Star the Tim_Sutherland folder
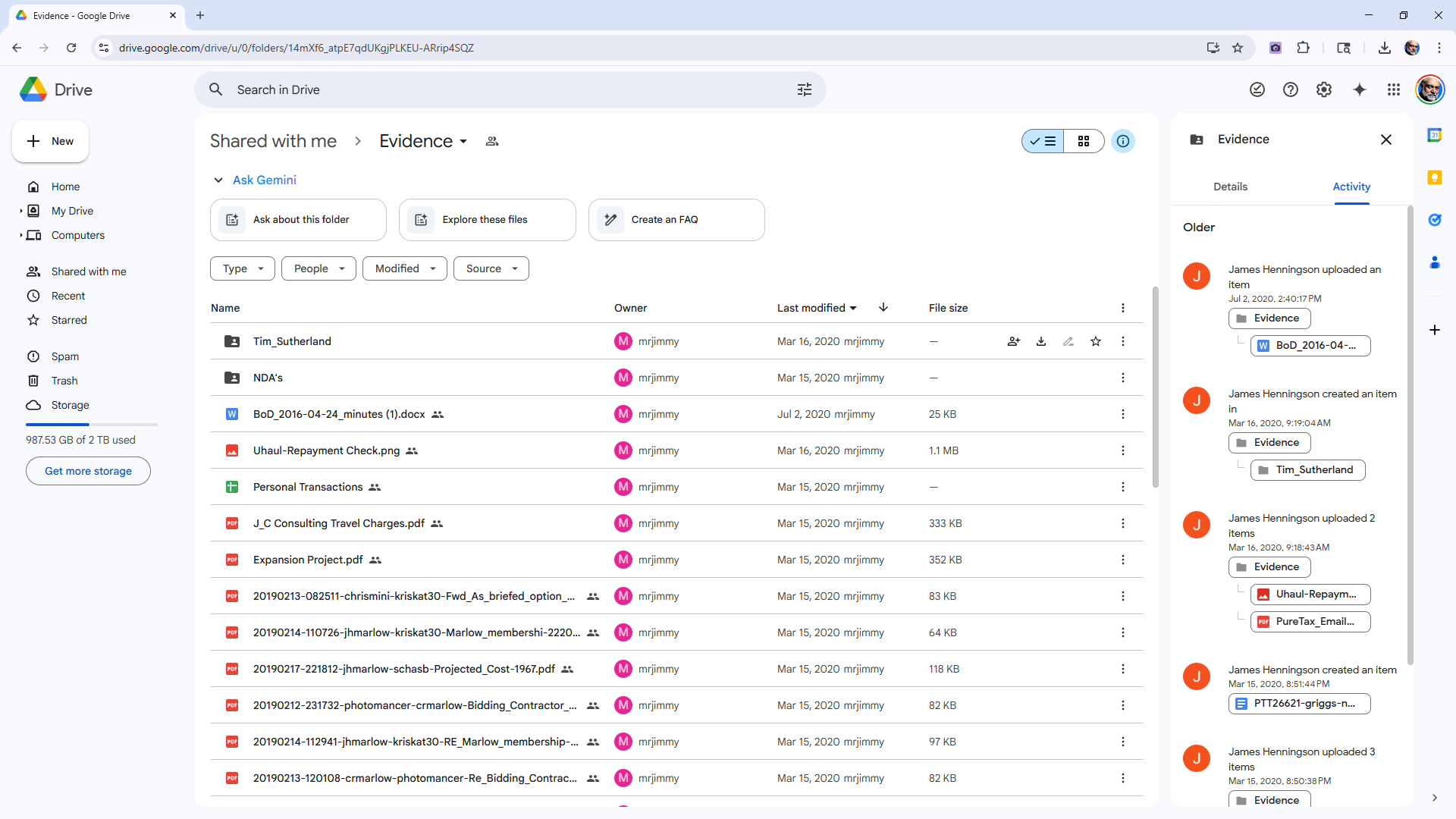 coord(1096,341)
